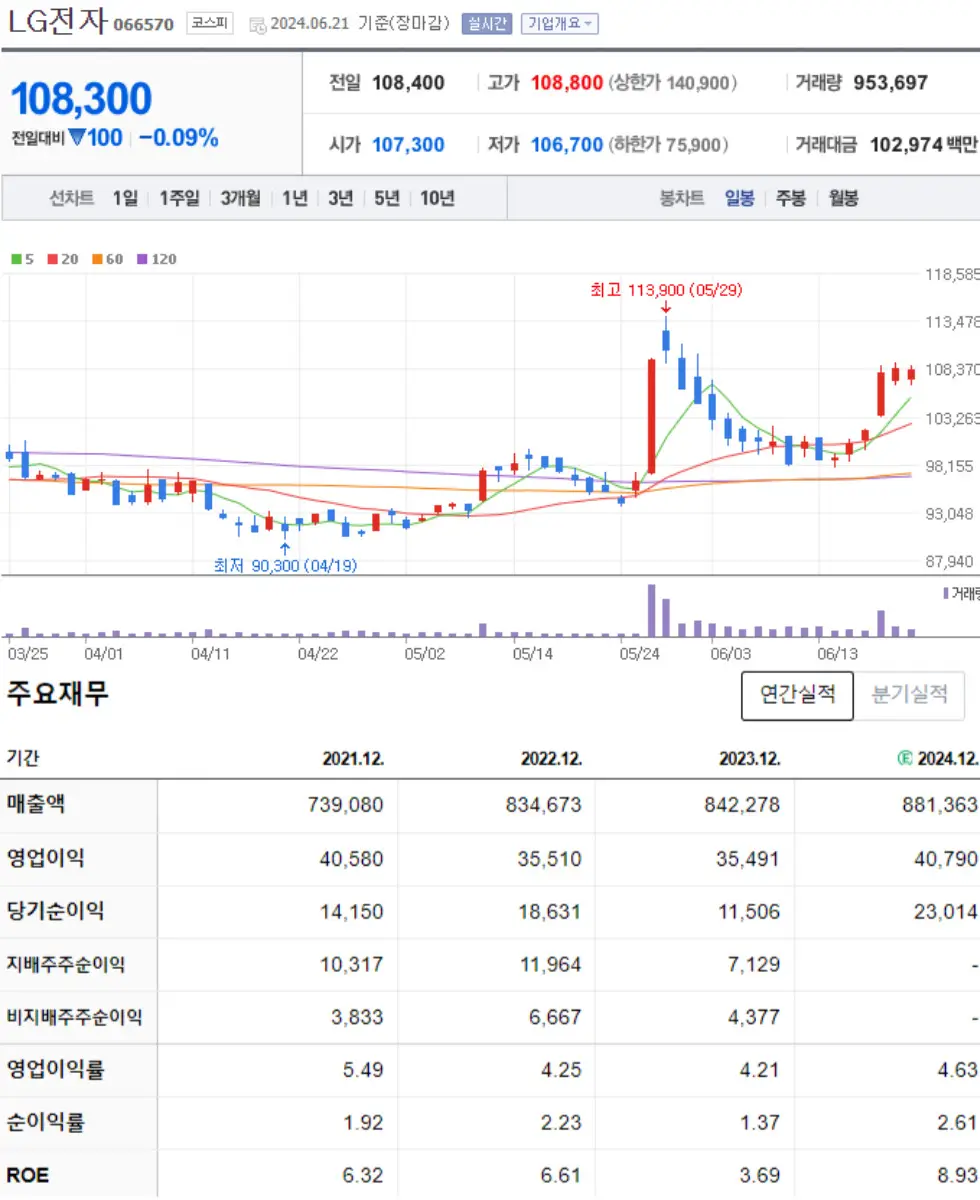This screenshot has width=980, height=1200.
Task: Click the 실시간 badge button
Action: 486,23
